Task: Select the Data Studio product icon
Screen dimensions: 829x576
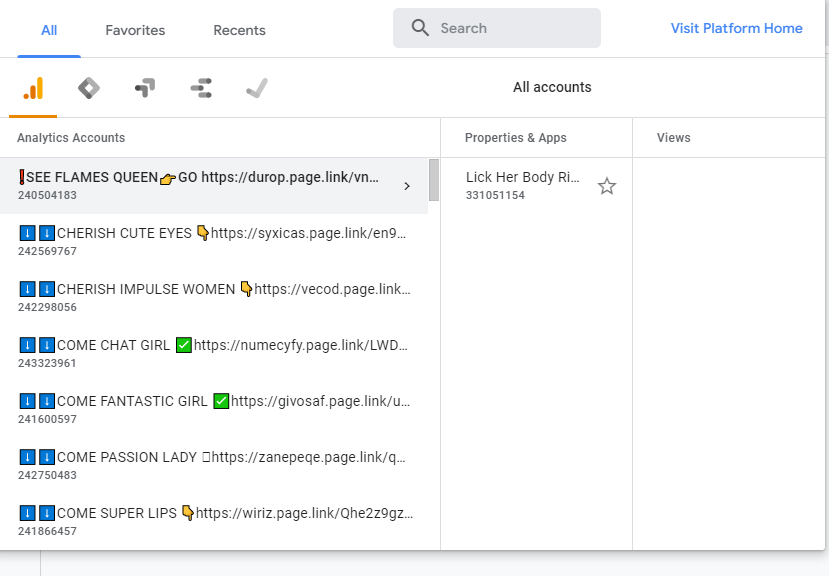Action: click(201, 88)
